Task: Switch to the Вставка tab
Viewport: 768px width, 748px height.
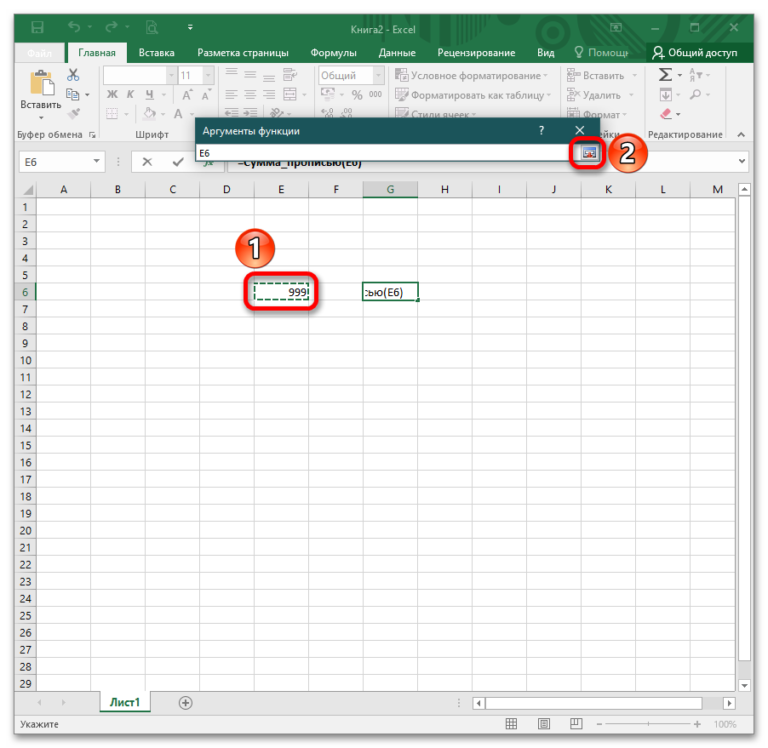Action: point(156,53)
